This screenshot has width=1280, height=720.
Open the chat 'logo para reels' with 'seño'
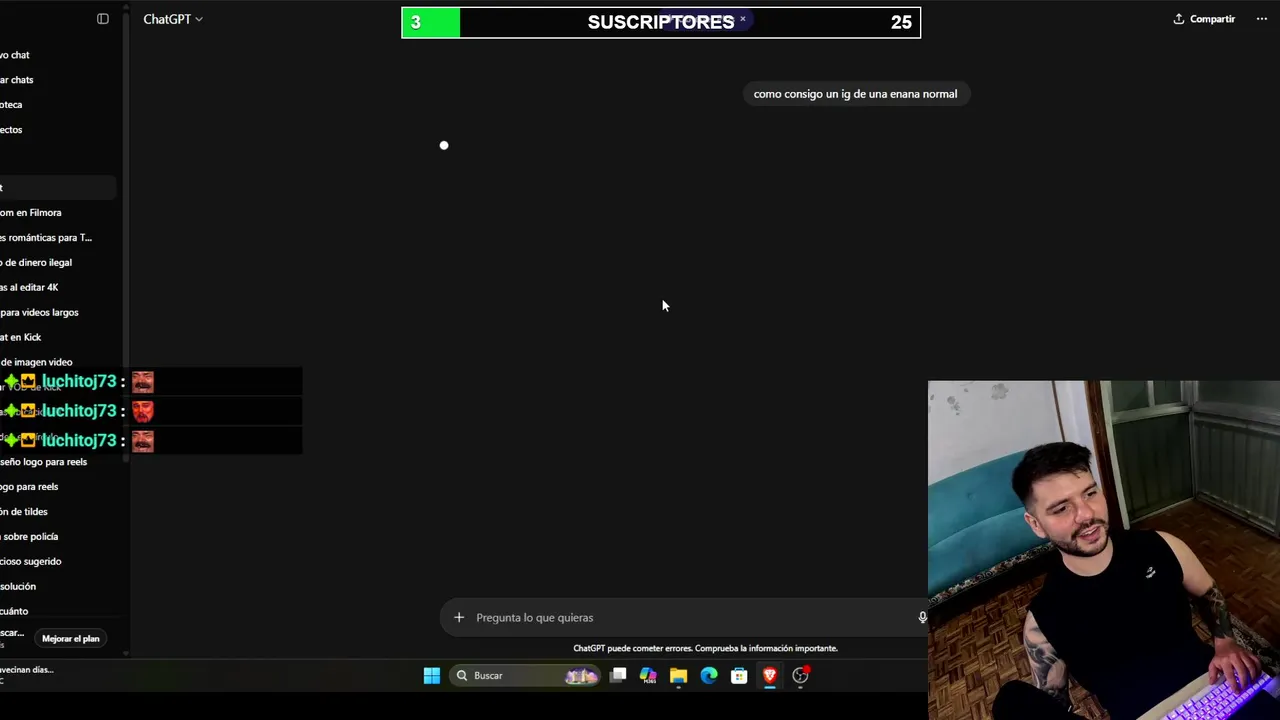(44, 462)
